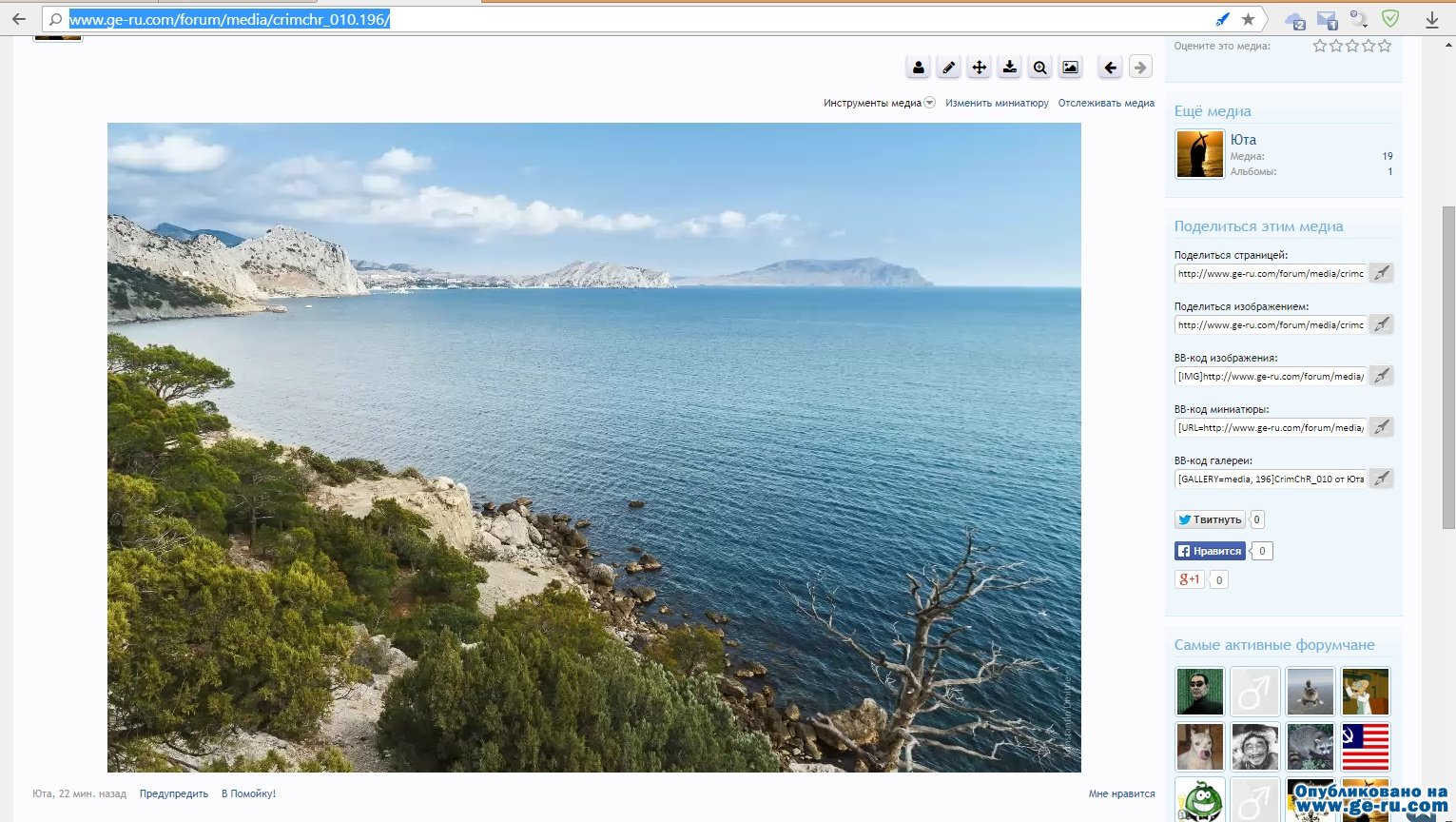Copy code next to 'BB-код галереи' field
1456x822 pixels.
tap(1381, 479)
